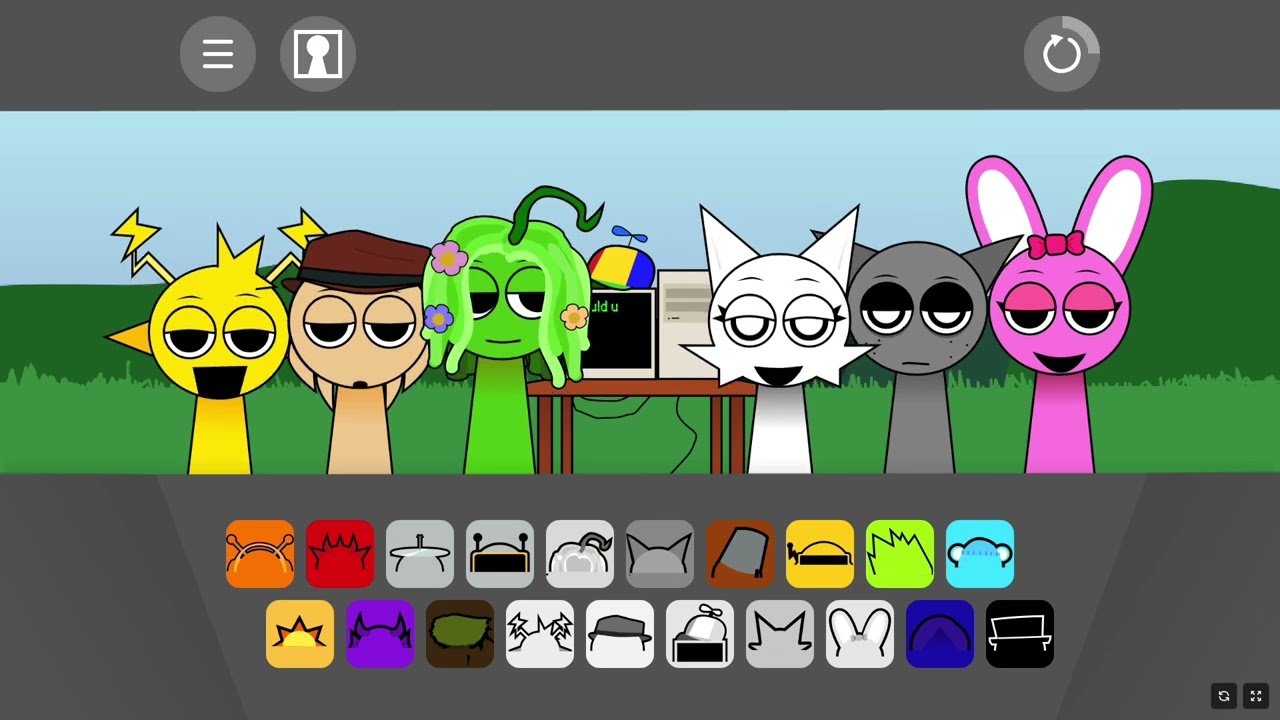The width and height of the screenshot is (1280, 720).
Task: Click the small refresh icon at corner
Action: (1224, 696)
